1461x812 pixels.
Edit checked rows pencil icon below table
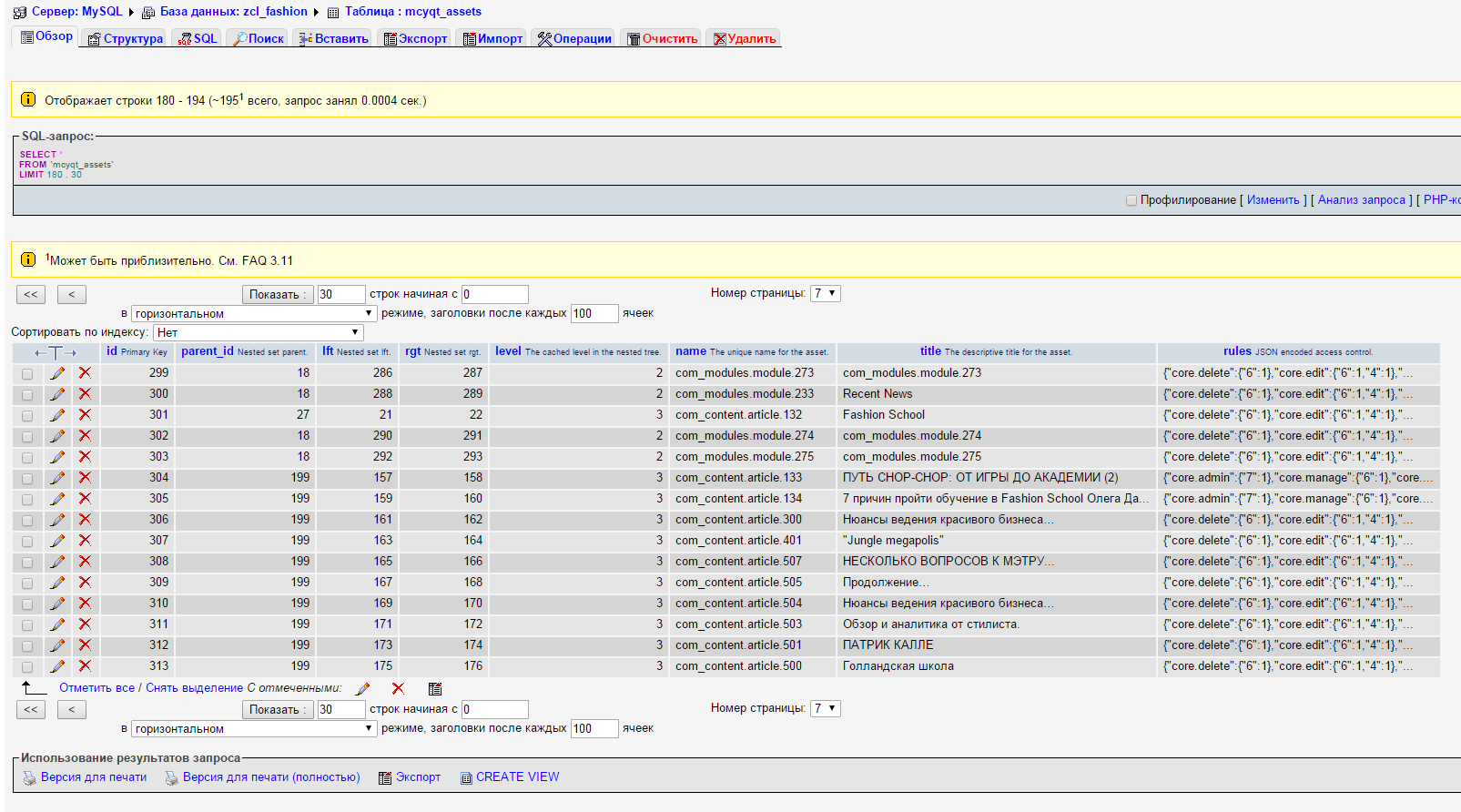coord(362,689)
